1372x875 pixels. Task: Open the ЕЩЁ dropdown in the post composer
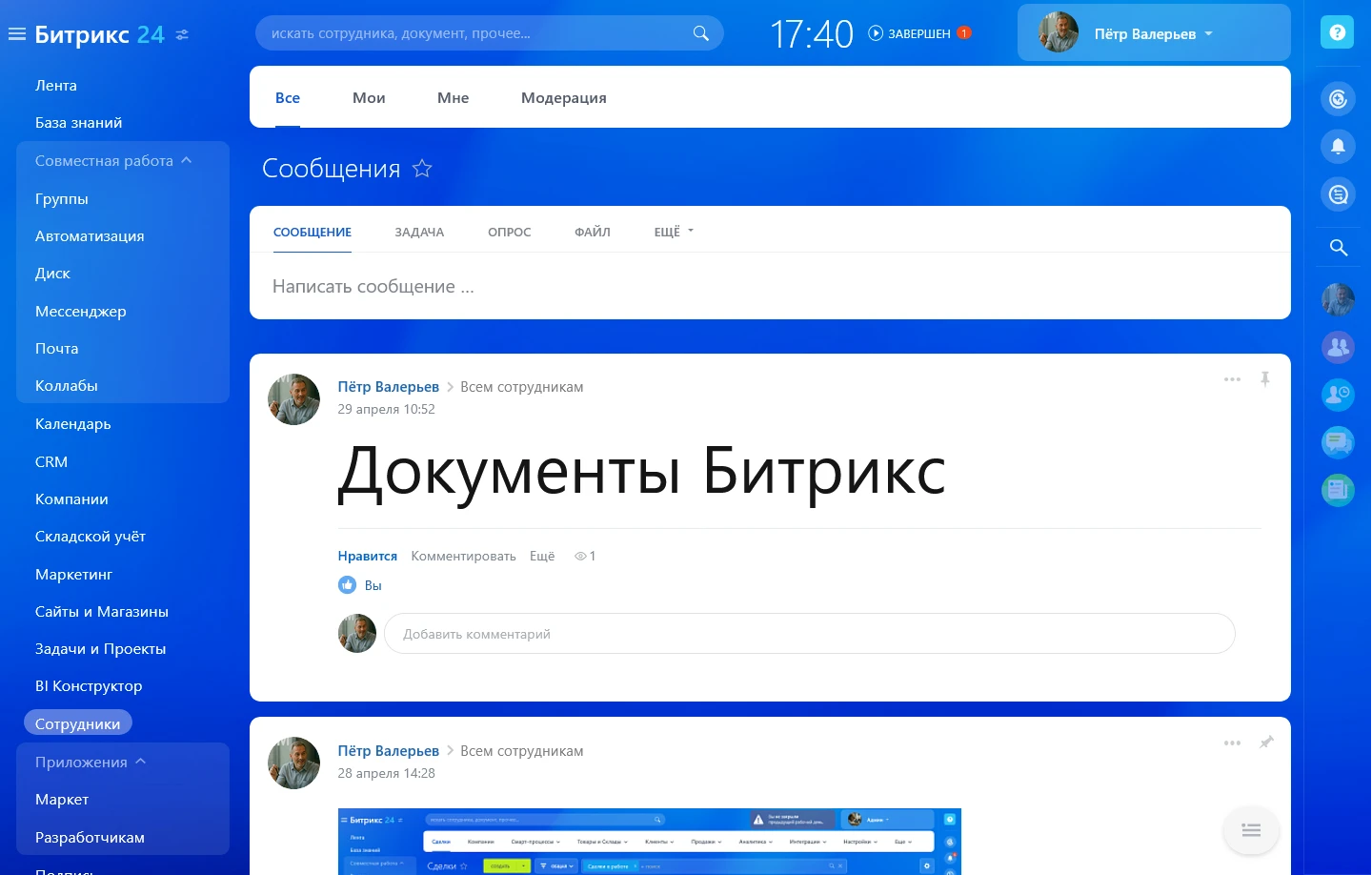coord(673,231)
